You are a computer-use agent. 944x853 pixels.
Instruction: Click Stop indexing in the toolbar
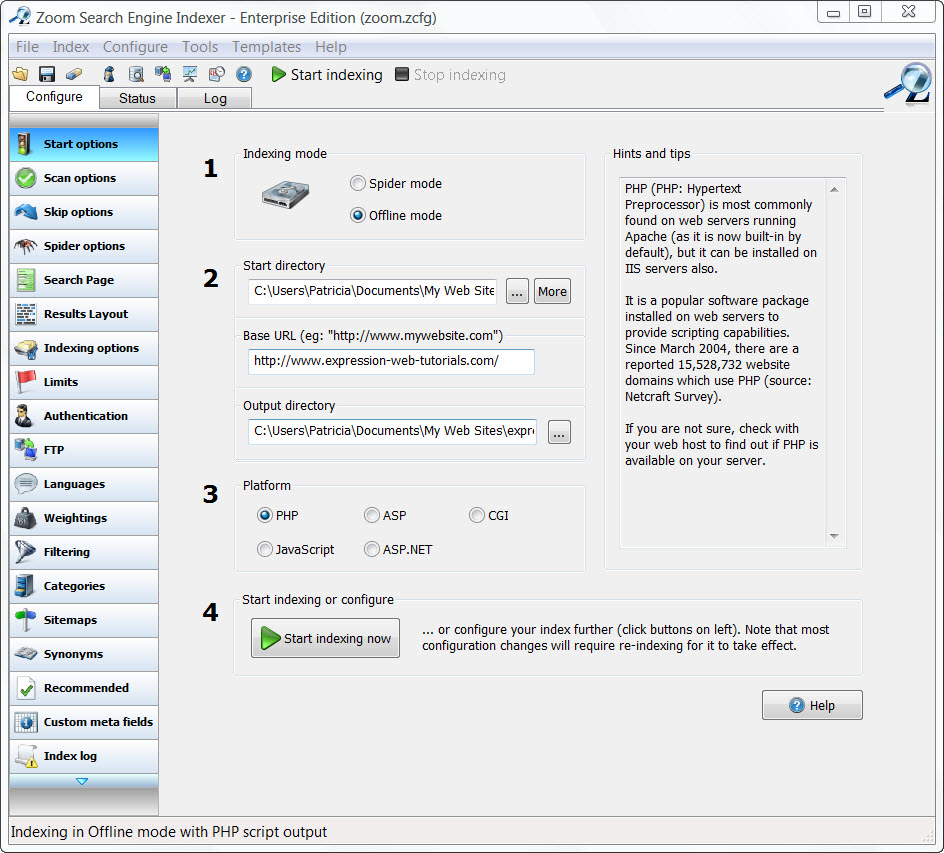450,75
